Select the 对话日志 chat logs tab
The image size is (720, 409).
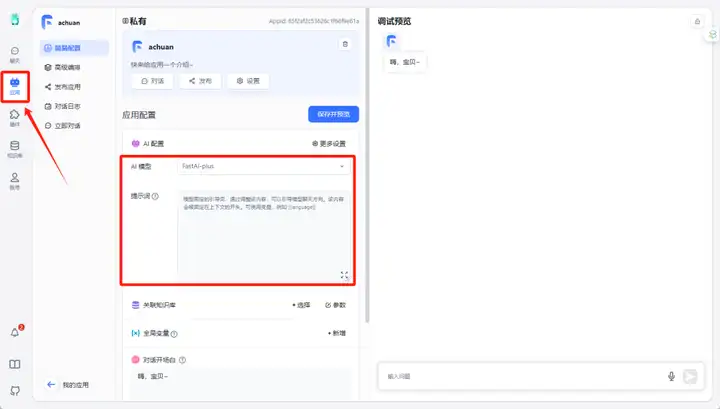pyautogui.click(x=74, y=106)
